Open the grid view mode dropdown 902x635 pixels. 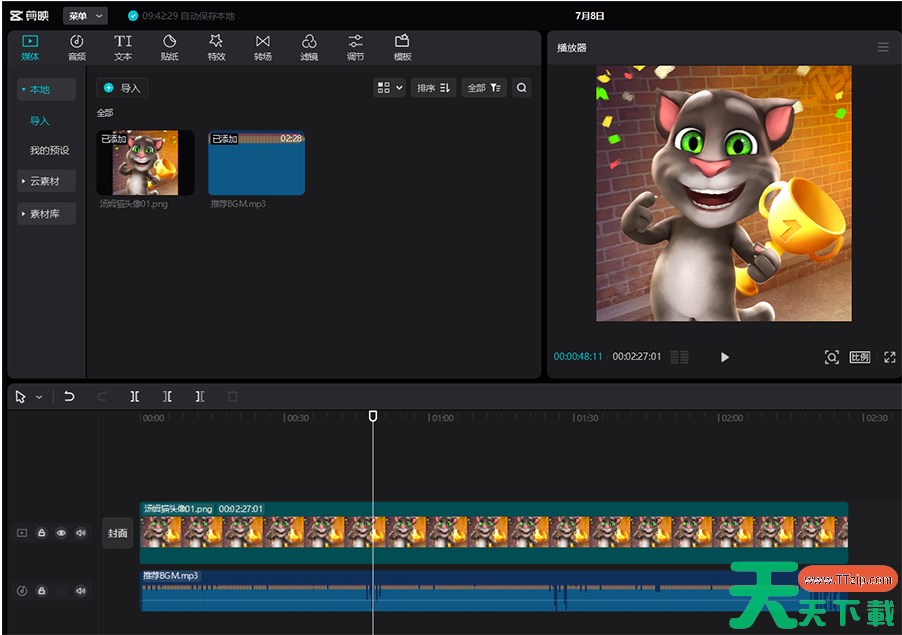388,88
